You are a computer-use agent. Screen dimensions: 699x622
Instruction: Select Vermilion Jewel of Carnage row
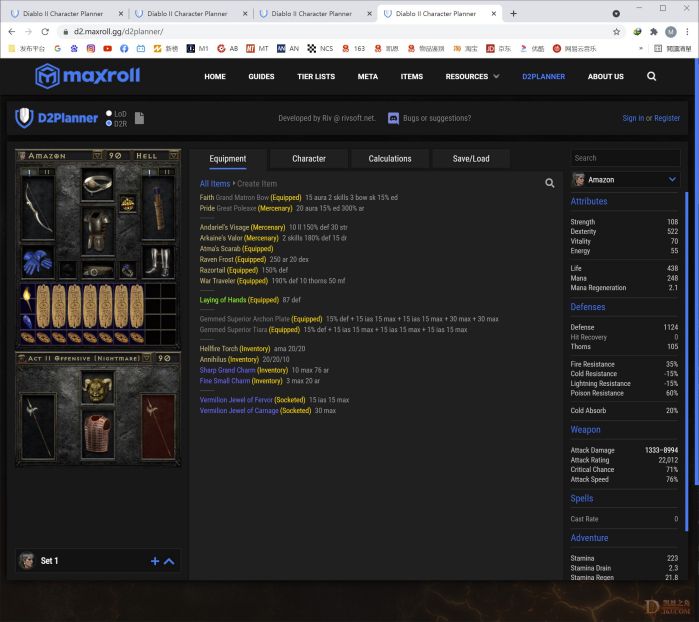tap(267, 411)
